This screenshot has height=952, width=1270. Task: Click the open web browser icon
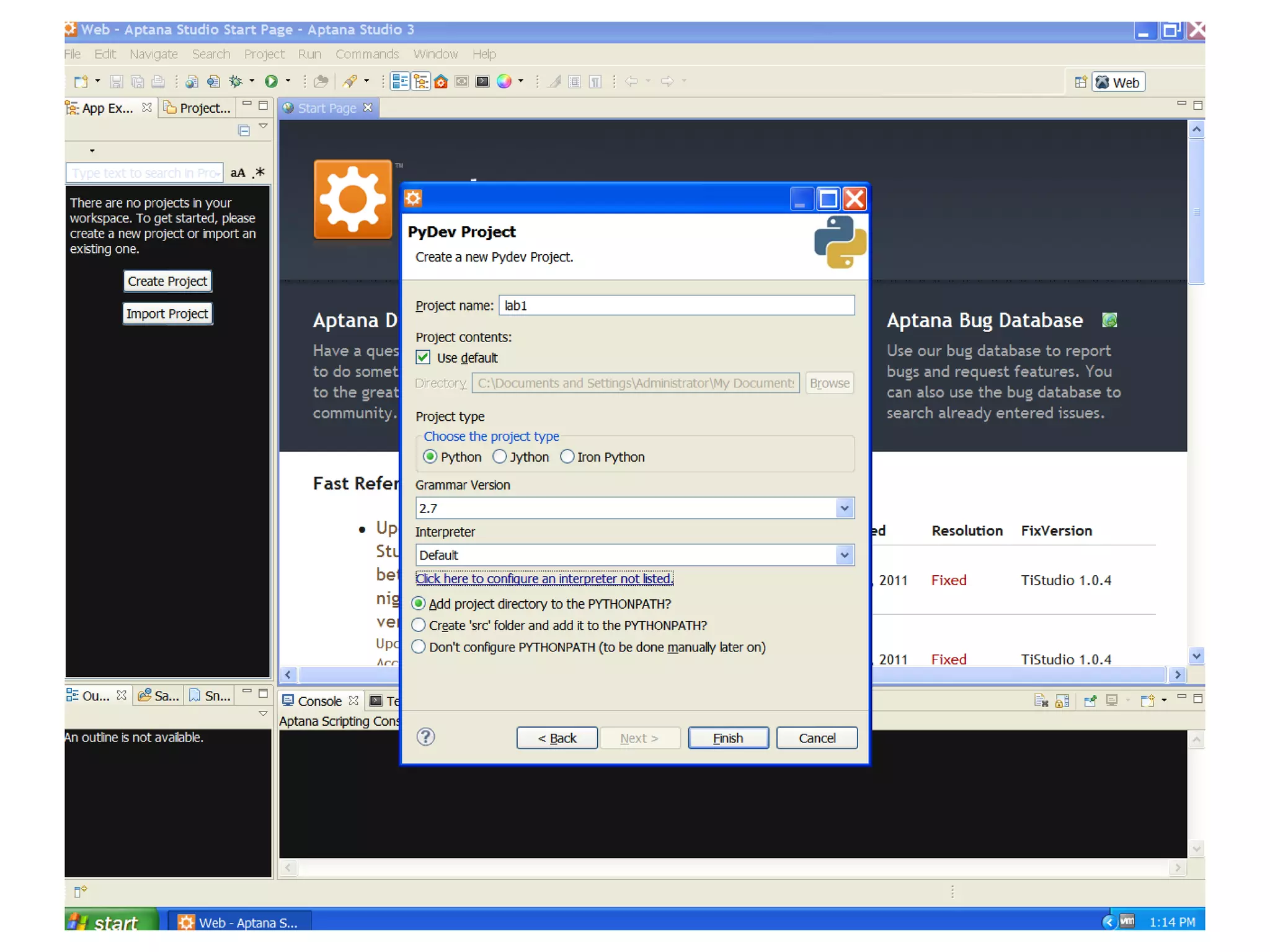213,81
